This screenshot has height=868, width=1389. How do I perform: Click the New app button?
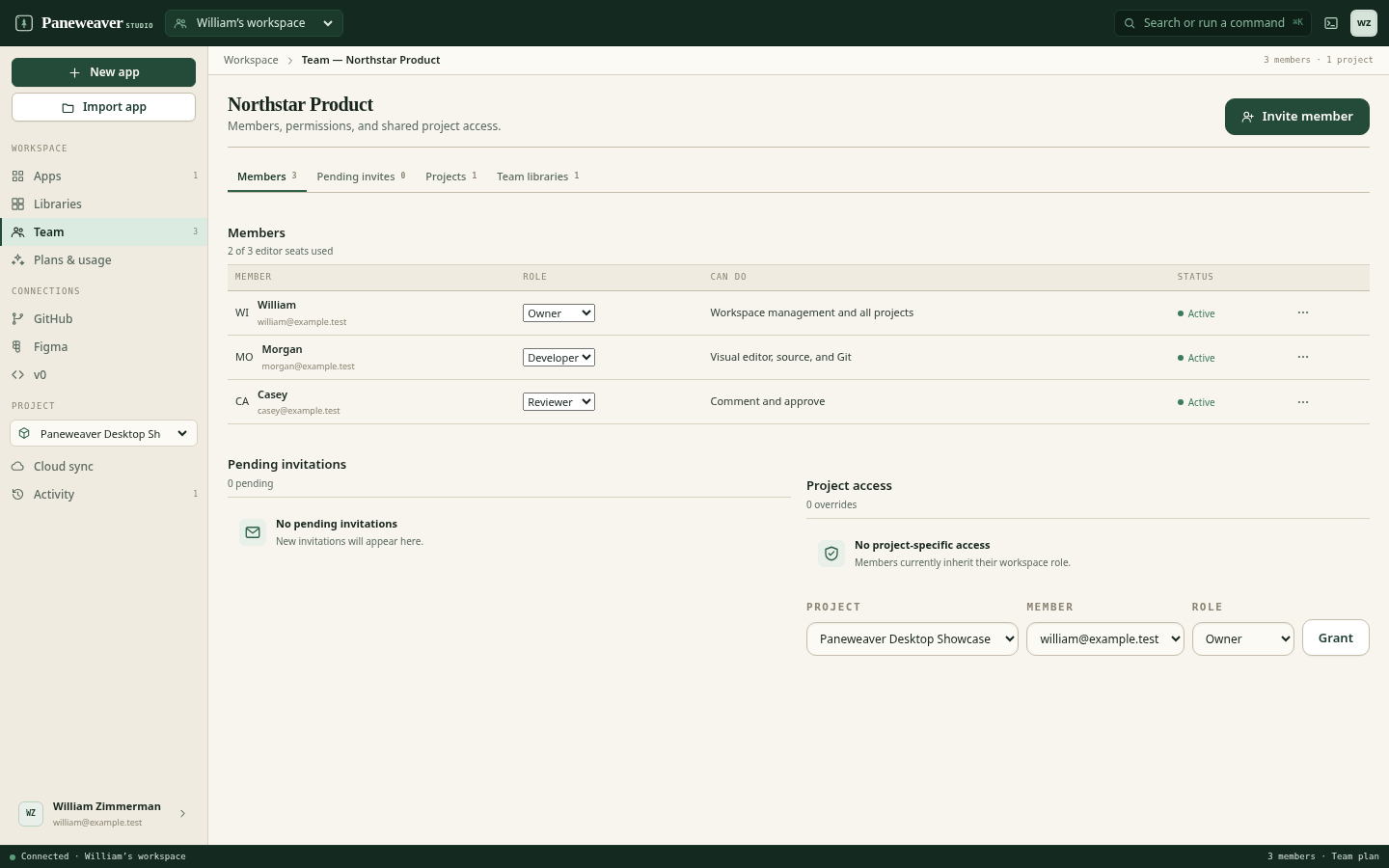[x=103, y=72]
